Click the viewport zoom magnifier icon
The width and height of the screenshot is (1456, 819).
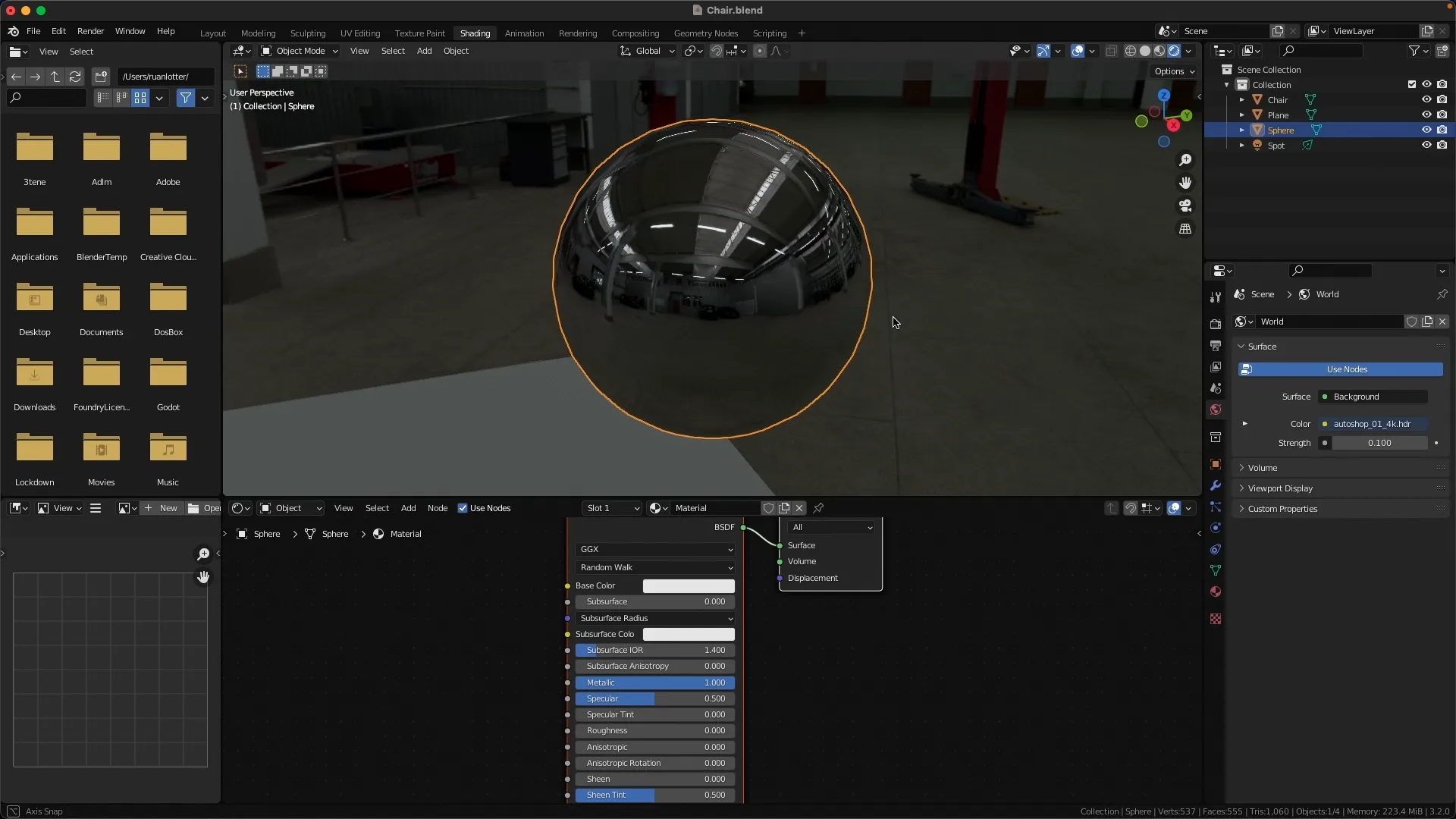point(1185,160)
